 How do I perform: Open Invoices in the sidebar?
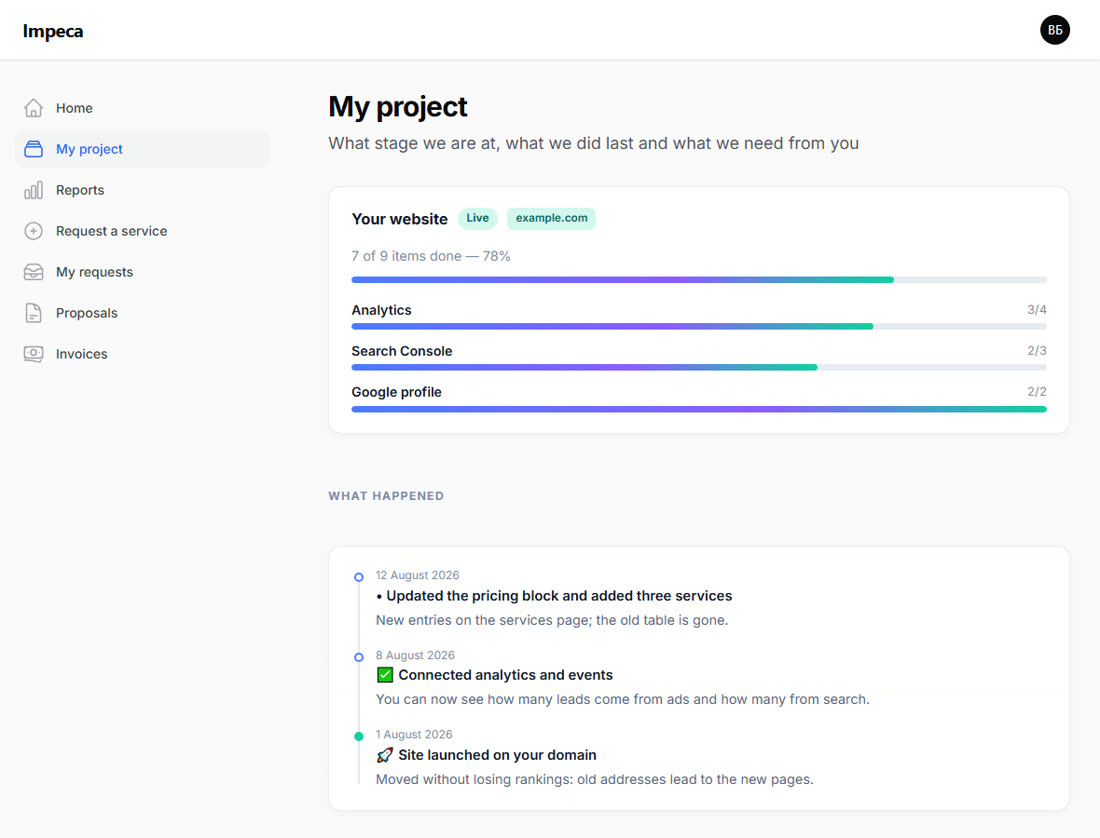click(142, 354)
